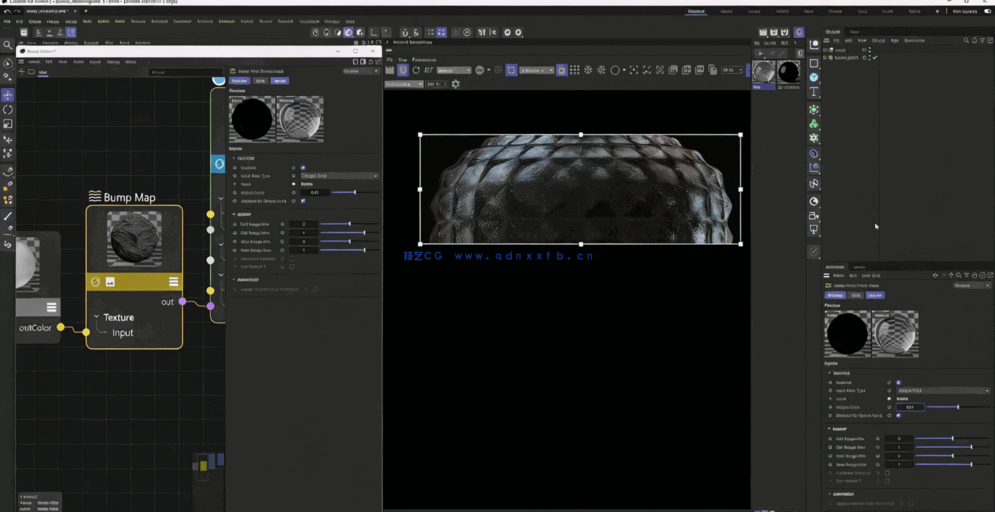Open Preferences menu in Redshift RenderView

click(x=423, y=60)
